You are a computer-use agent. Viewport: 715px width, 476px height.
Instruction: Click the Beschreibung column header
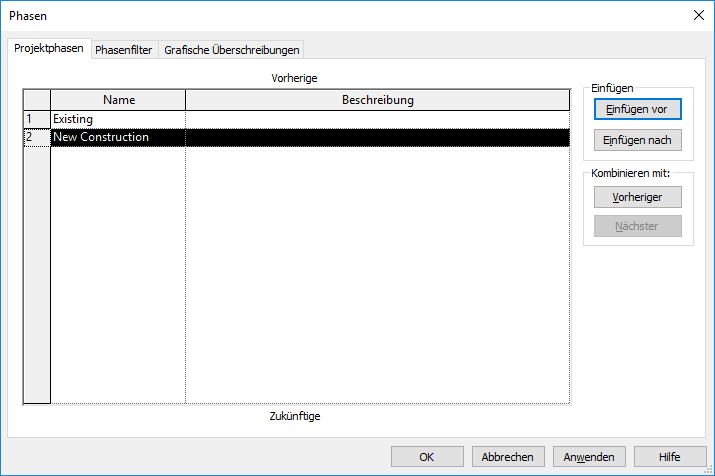coord(378,100)
